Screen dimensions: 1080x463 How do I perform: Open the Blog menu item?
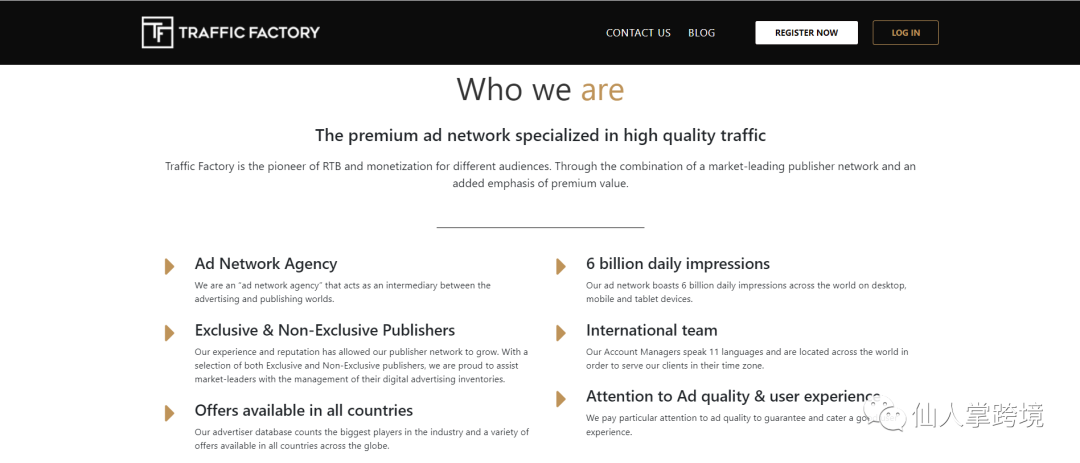click(x=701, y=32)
